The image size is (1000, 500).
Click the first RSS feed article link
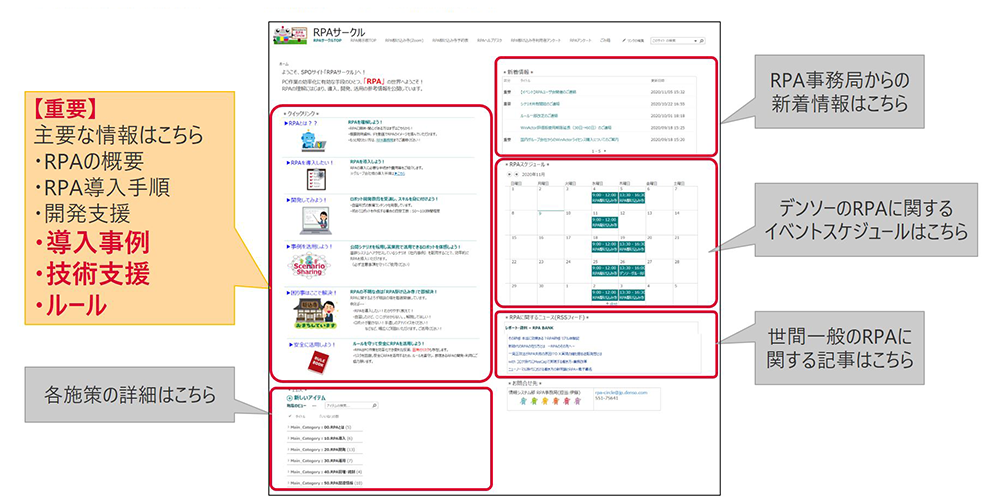click(544, 338)
